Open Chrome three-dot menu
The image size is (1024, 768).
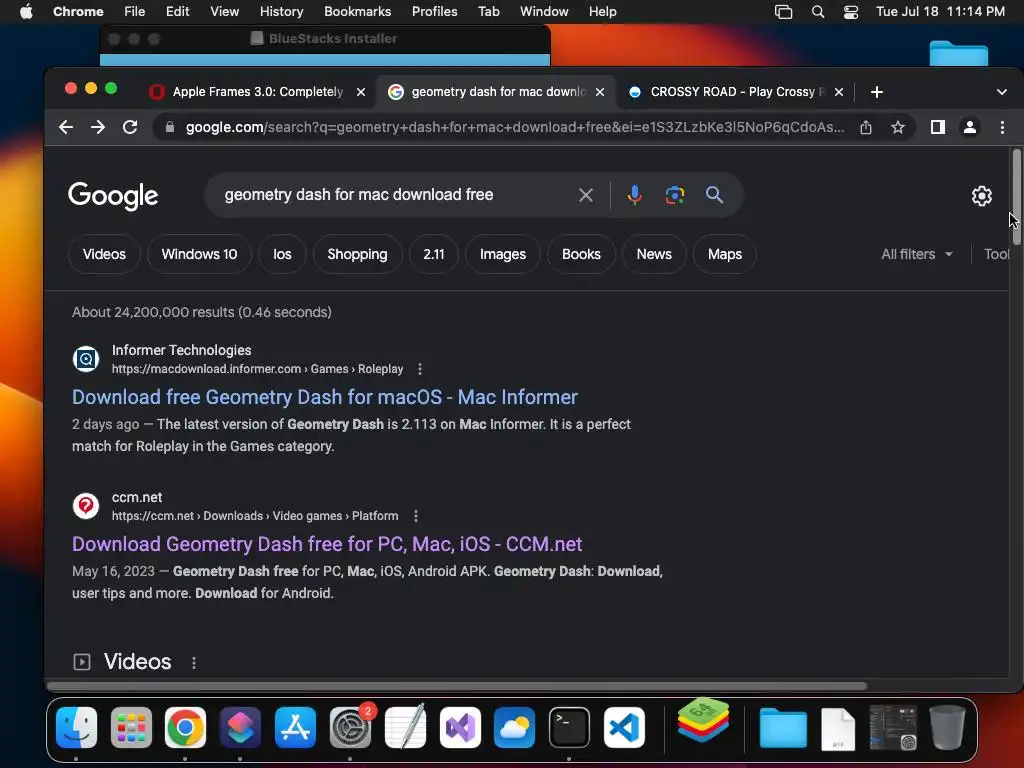(1002, 127)
